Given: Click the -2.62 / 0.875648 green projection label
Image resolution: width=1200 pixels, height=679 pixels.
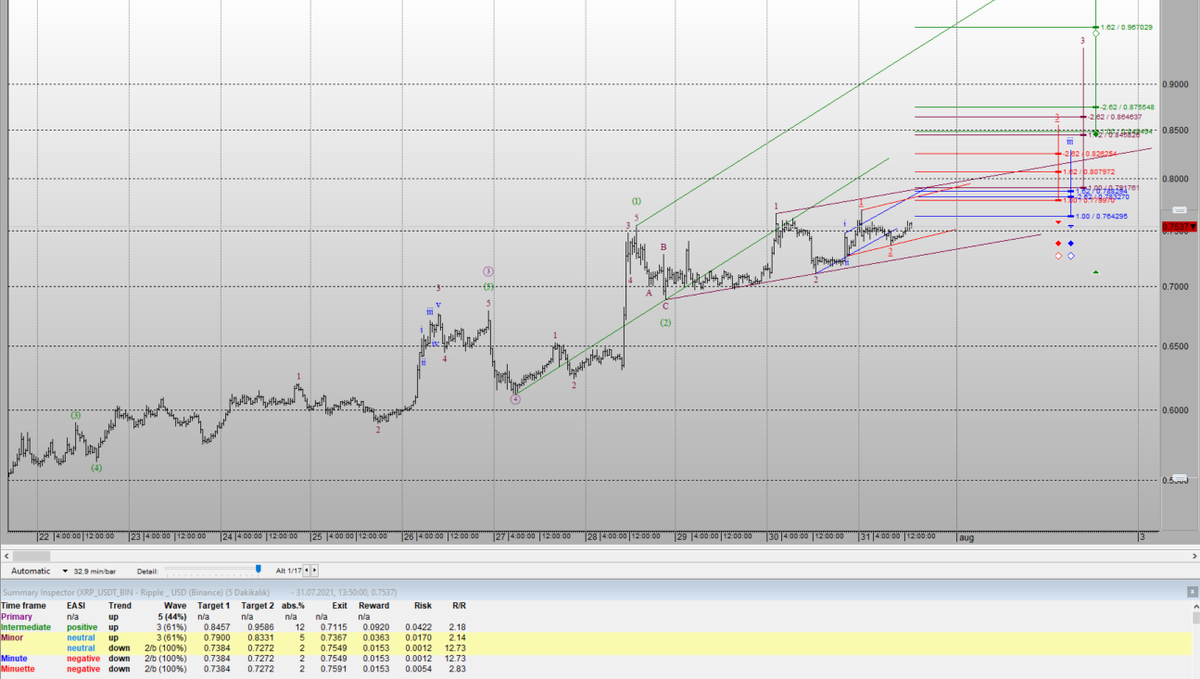Looking at the screenshot, I should pyautogui.click(x=1128, y=107).
